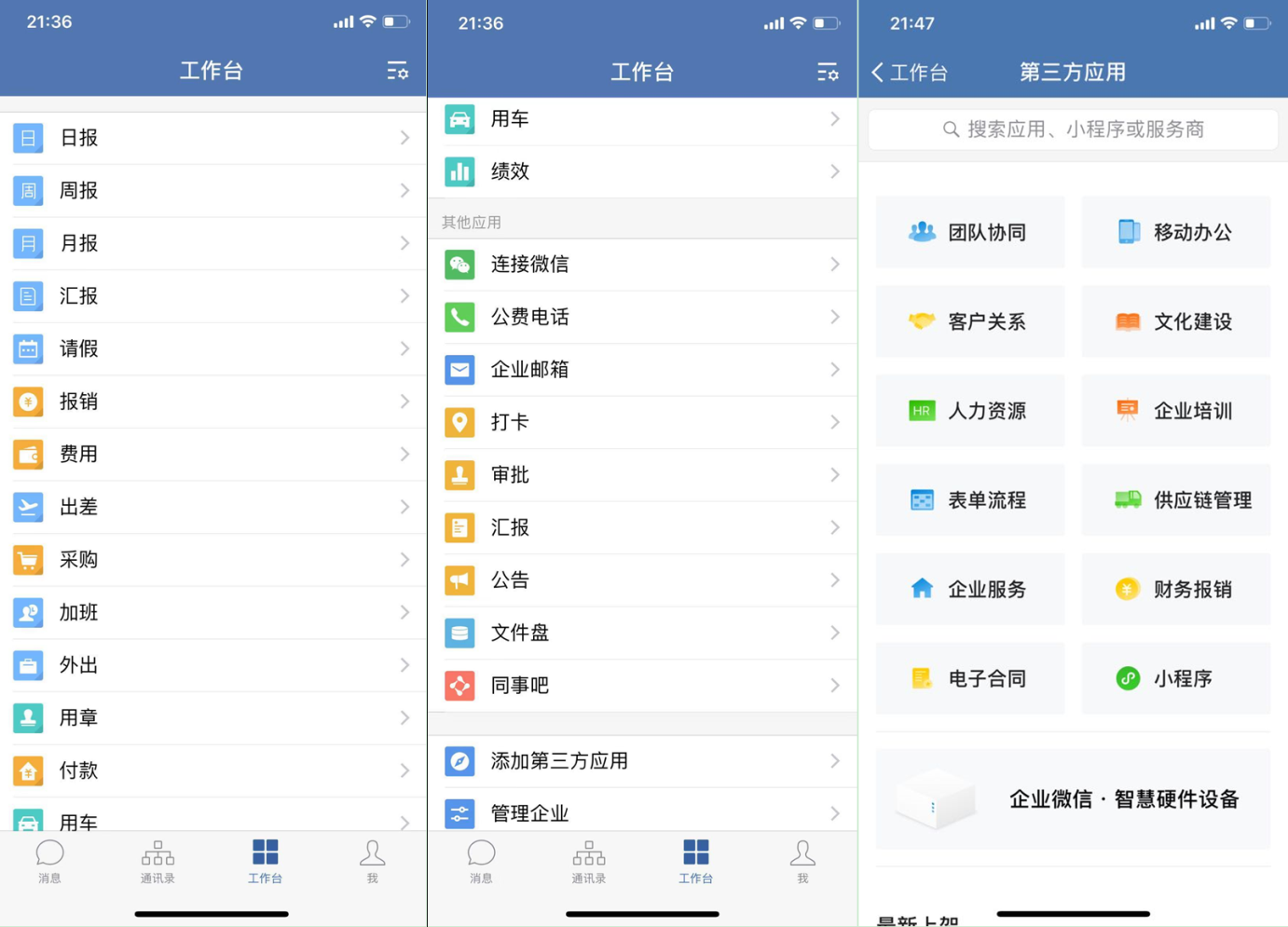Select the 用车 vehicle request icon

tap(460, 119)
